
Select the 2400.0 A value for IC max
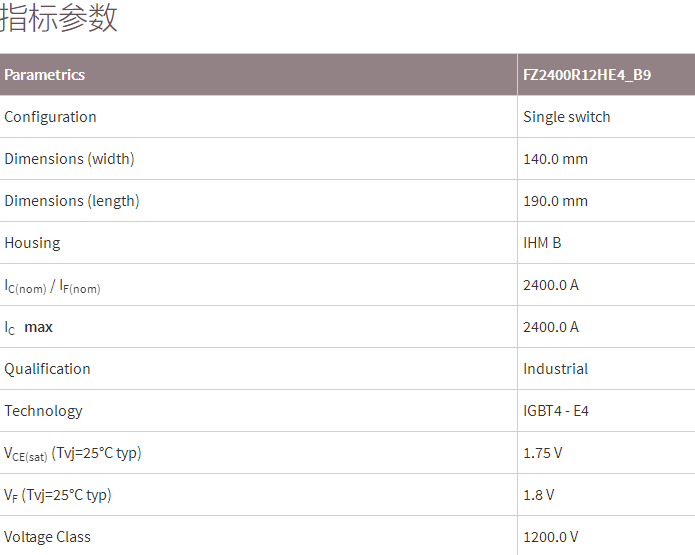(x=550, y=327)
